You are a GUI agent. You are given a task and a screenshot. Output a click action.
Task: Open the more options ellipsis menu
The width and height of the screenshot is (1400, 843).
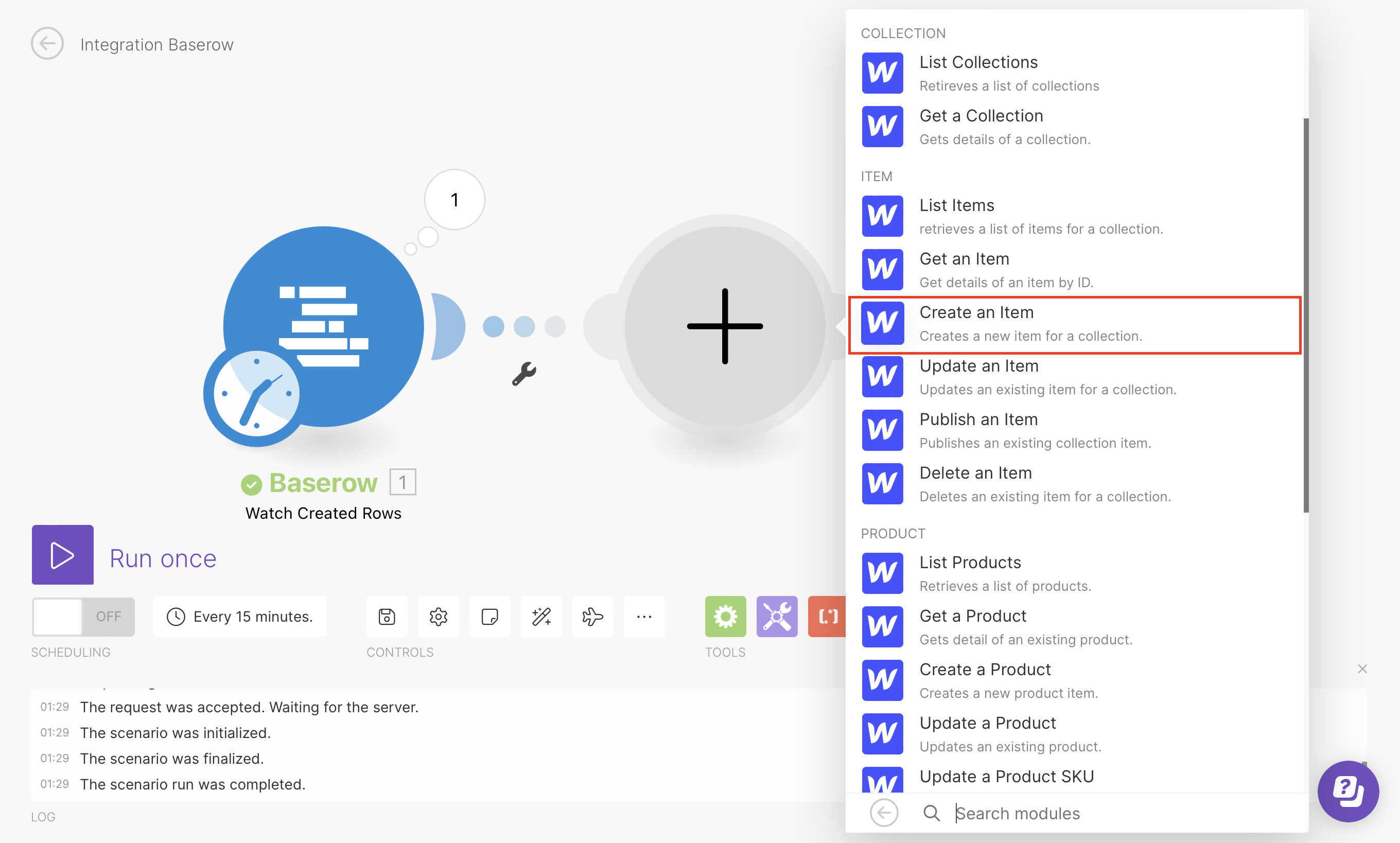644,617
